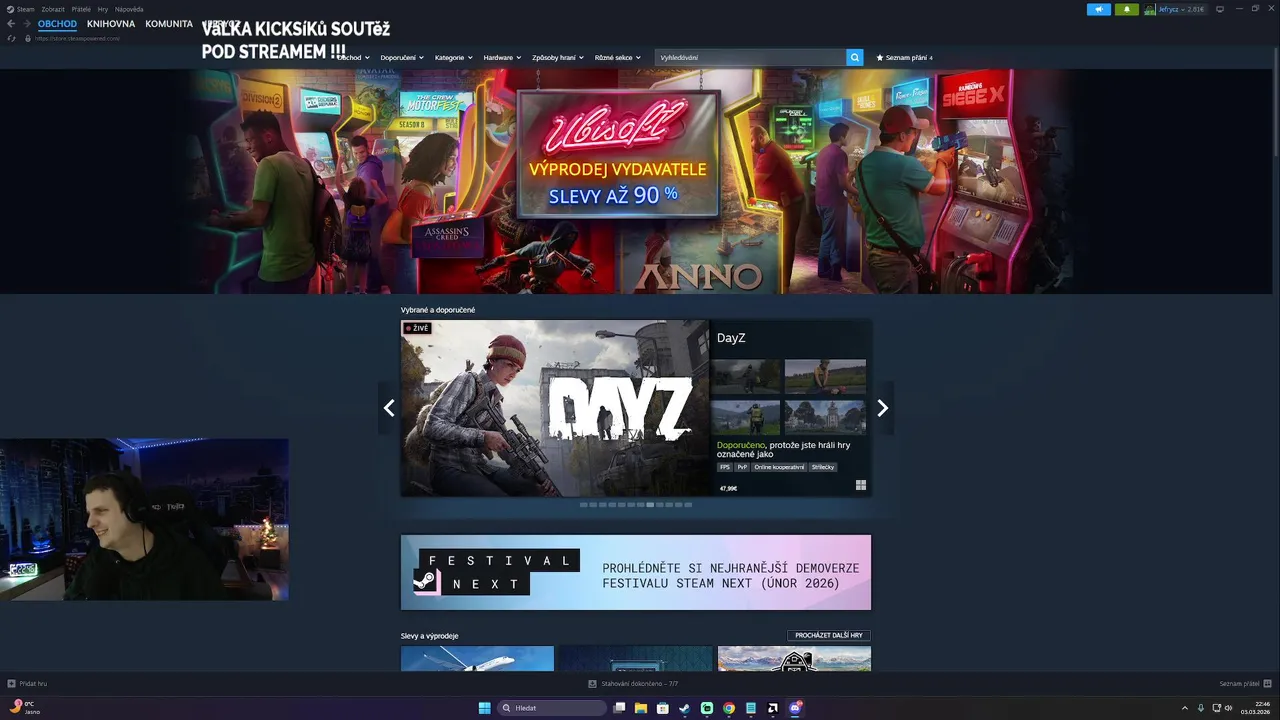Open the DayZ featured capsule image
Viewport: 1280px width, 720px height.
555,408
